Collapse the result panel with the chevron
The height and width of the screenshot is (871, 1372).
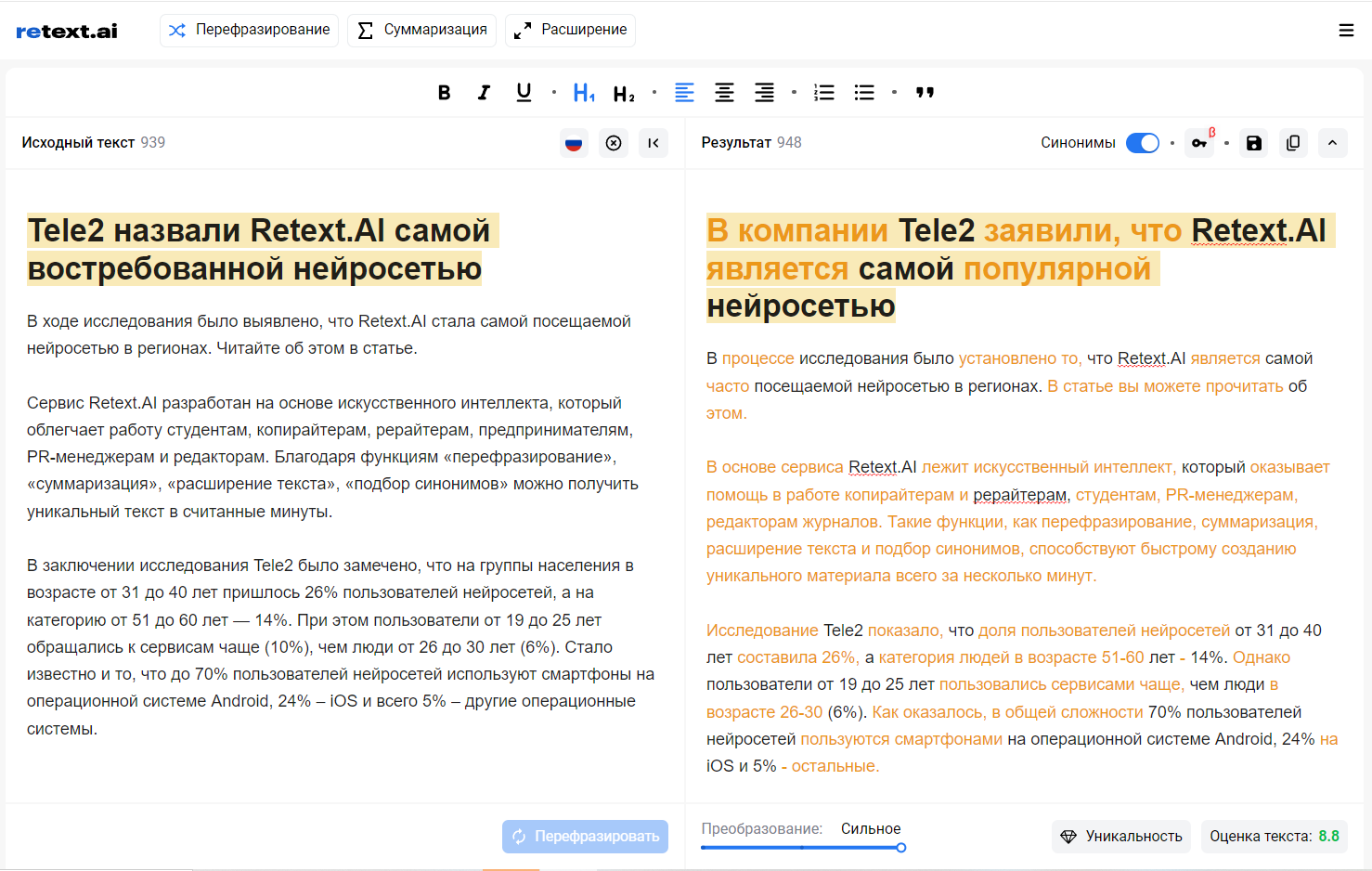[x=1332, y=143]
